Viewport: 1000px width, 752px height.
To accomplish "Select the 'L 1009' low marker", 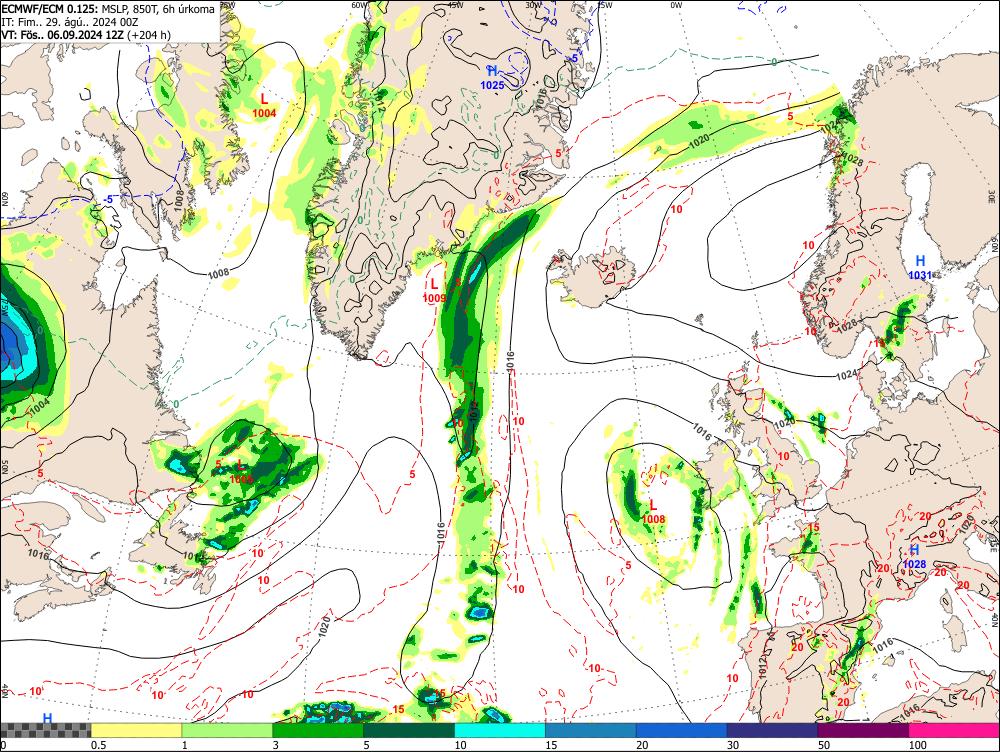I will click(434, 290).
